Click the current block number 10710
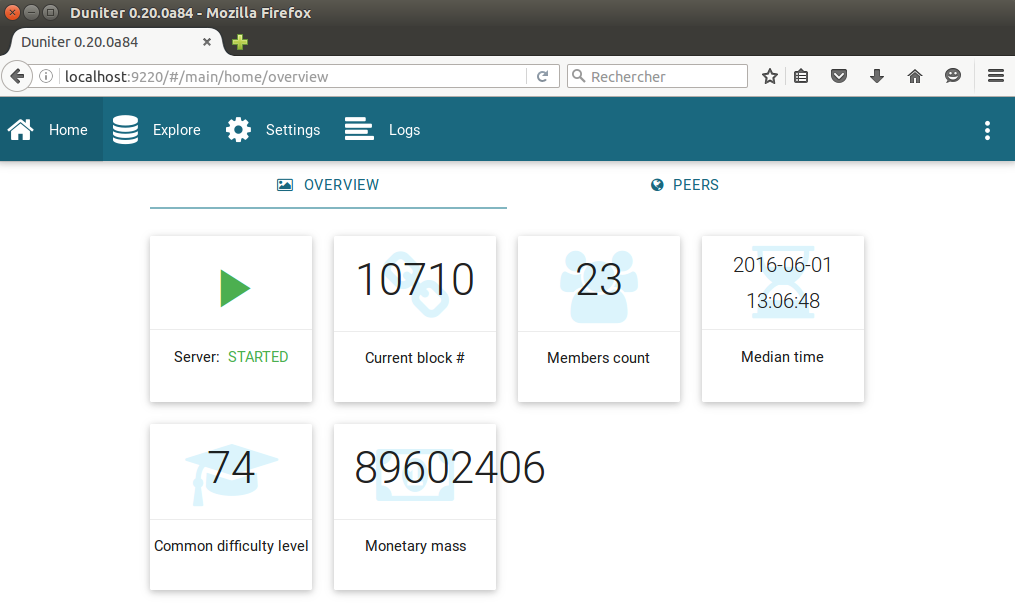1015x605 pixels. pyautogui.click(x=416, y=280)
